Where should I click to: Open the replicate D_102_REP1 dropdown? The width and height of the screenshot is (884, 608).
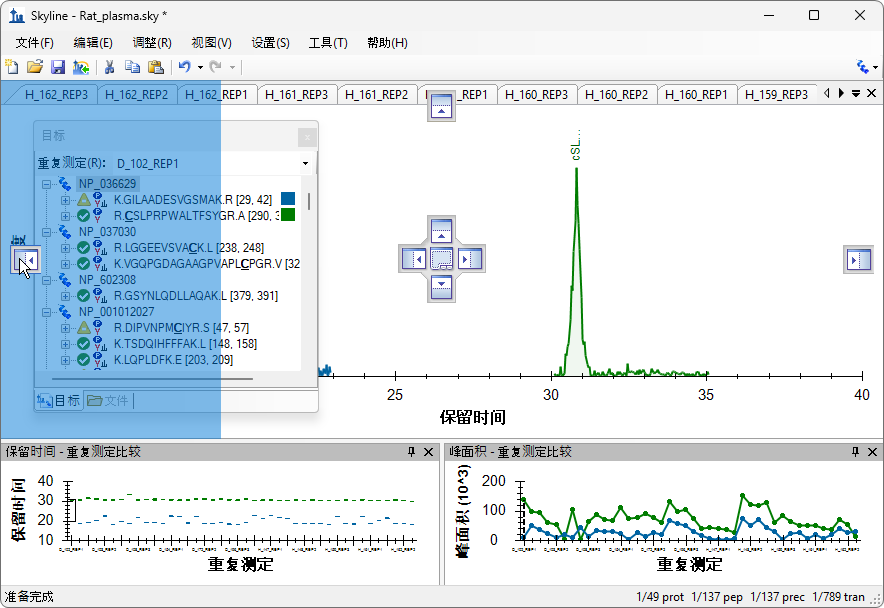pyautogui.click(x=305, y=163)
